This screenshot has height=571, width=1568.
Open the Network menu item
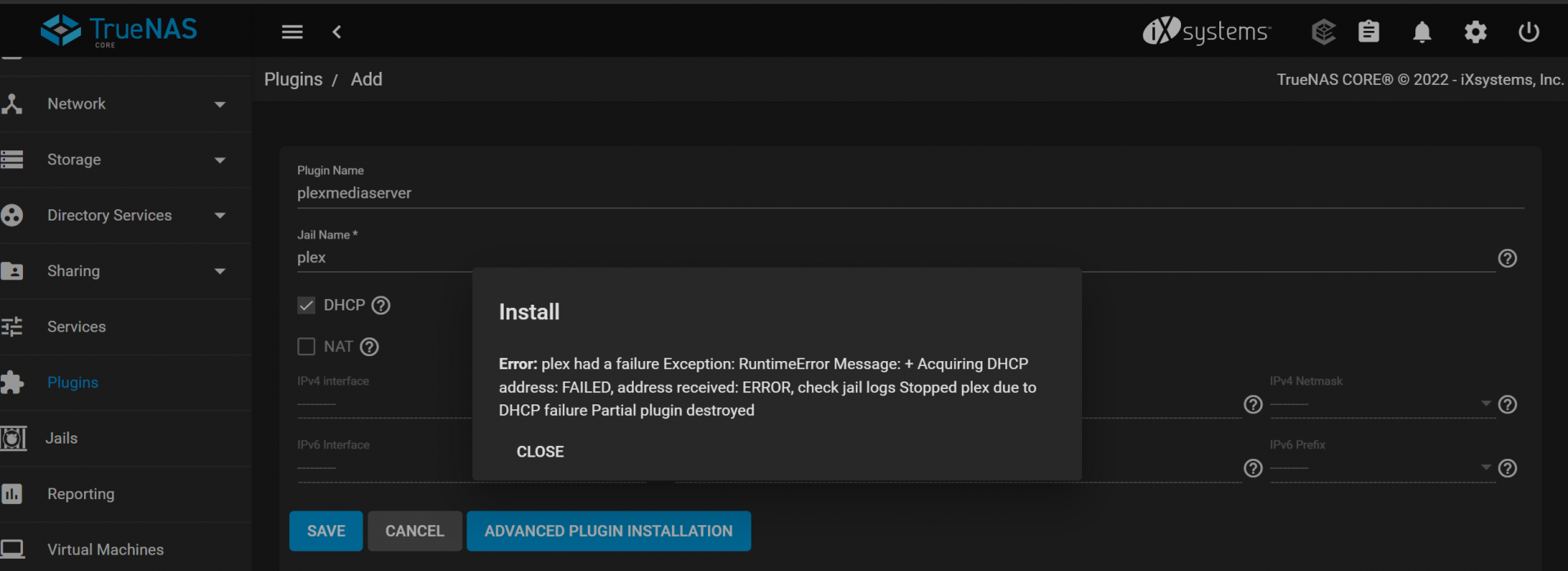click(x=126, y=104)
